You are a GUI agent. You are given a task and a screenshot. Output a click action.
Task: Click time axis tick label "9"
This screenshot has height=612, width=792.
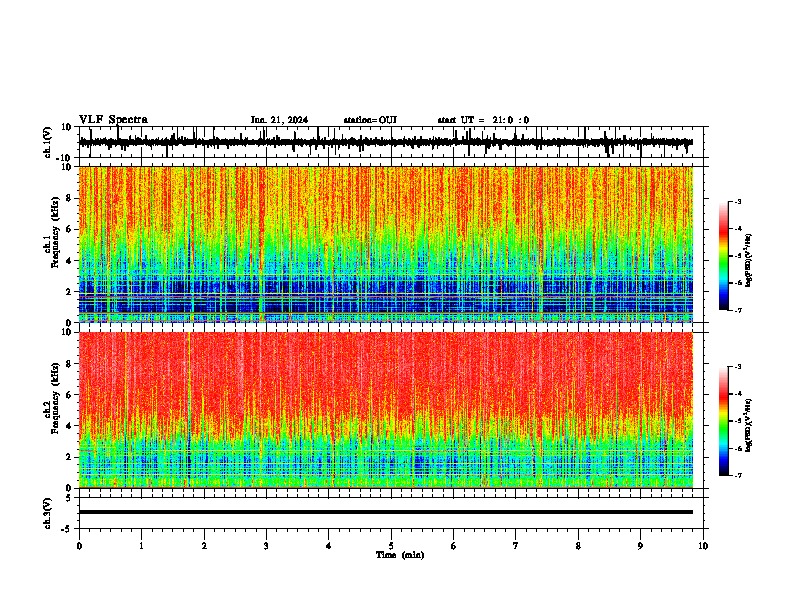coord(640,546)
